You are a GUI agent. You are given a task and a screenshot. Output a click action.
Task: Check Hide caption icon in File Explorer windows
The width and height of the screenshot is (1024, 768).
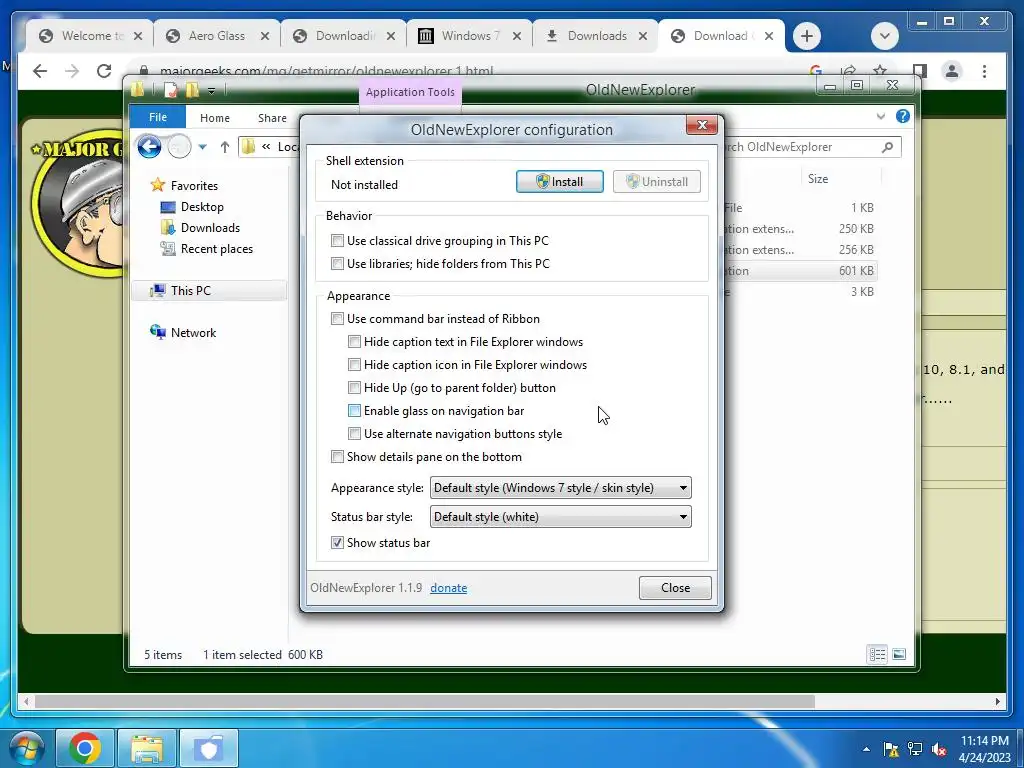click(x=354, y=364)
